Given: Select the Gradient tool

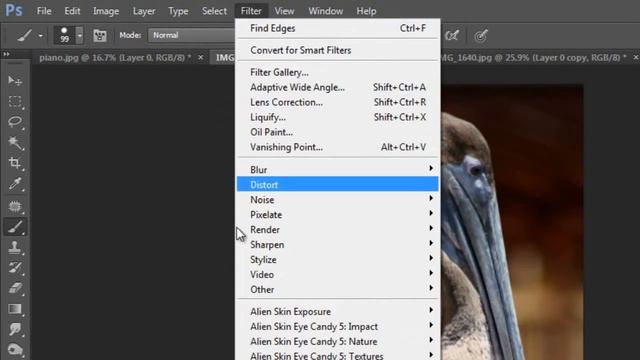Looking at the screenshot, I should pyautogui.click(x=15, y=309).
